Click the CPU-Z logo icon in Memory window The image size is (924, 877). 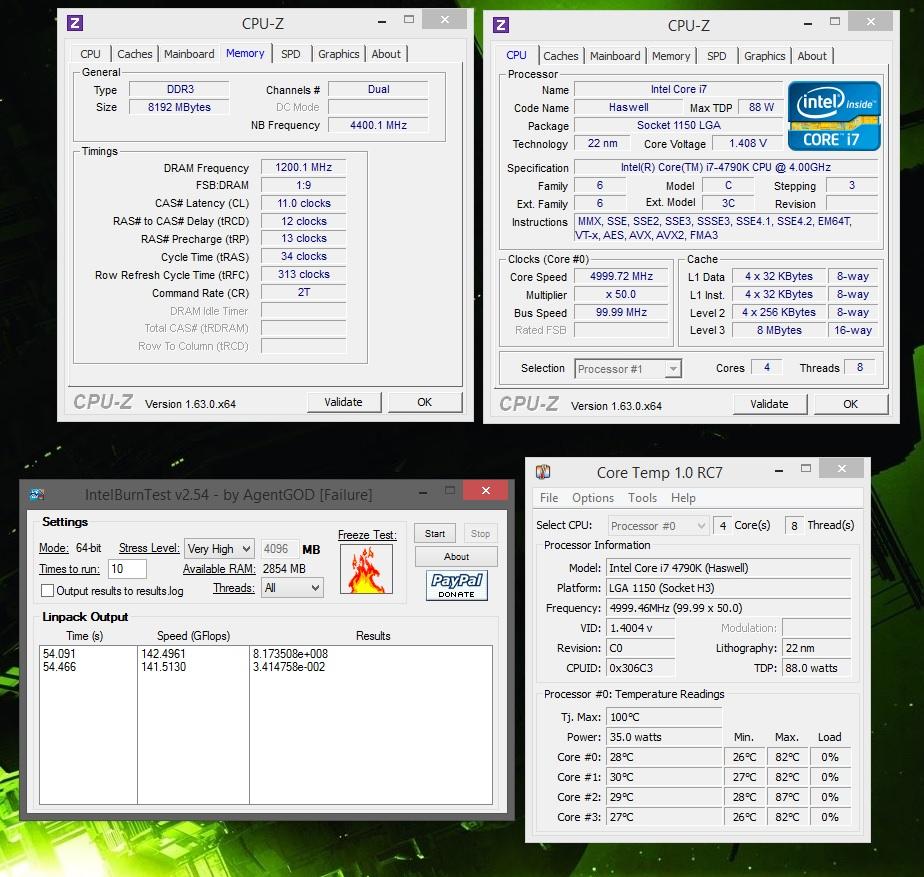coord(75,23)
